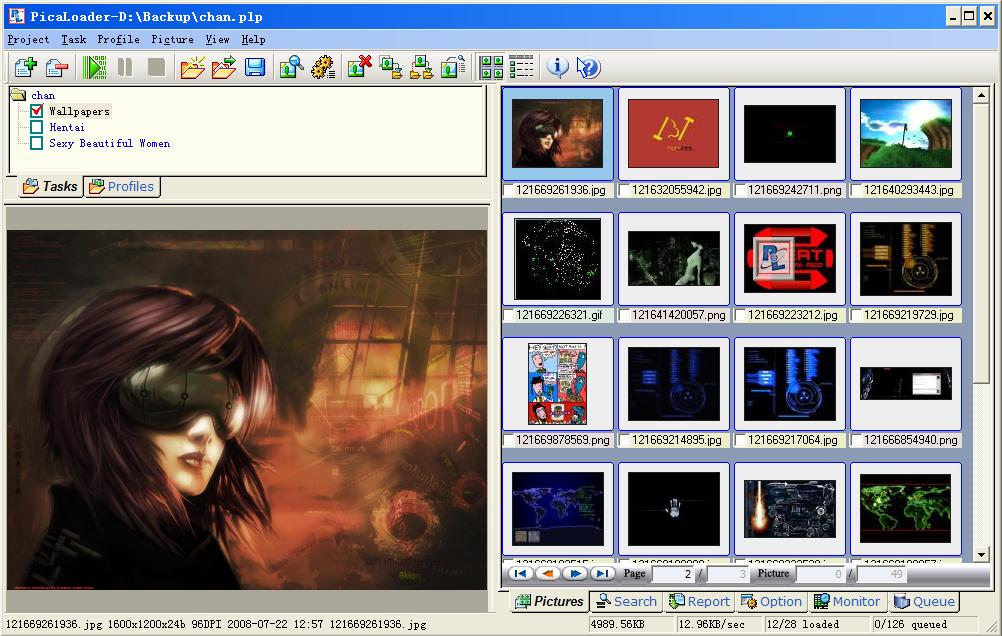Click the thumbnail scrollbar up arrow

click(x=981, y=96)
